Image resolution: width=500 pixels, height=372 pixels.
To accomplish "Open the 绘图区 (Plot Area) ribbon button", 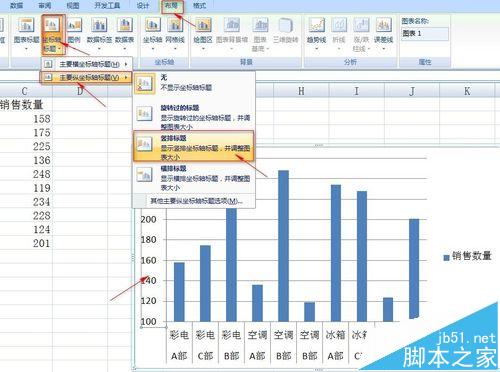I will pos(203,33).
